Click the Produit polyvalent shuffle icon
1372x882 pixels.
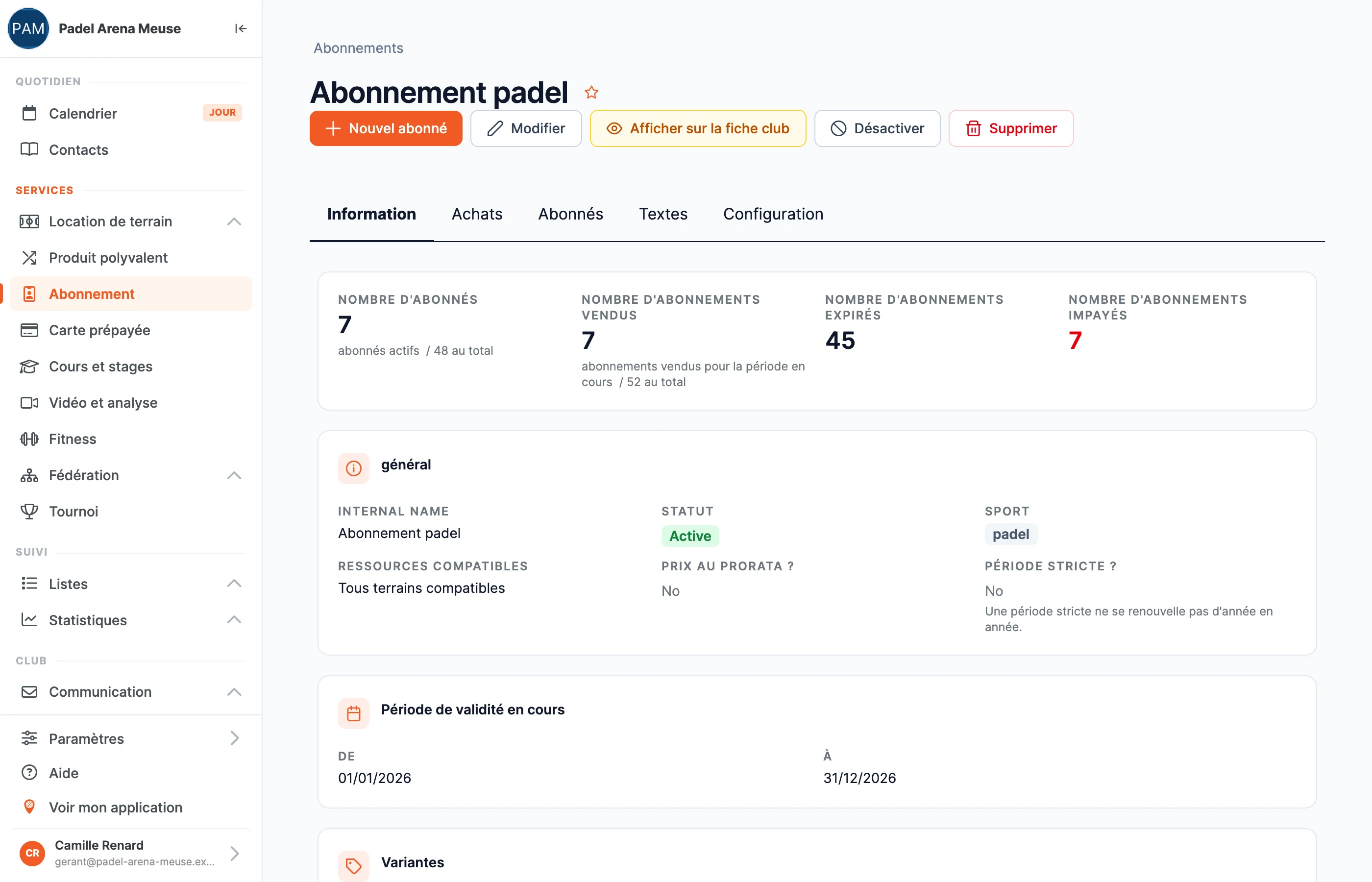tap(29, 258)
